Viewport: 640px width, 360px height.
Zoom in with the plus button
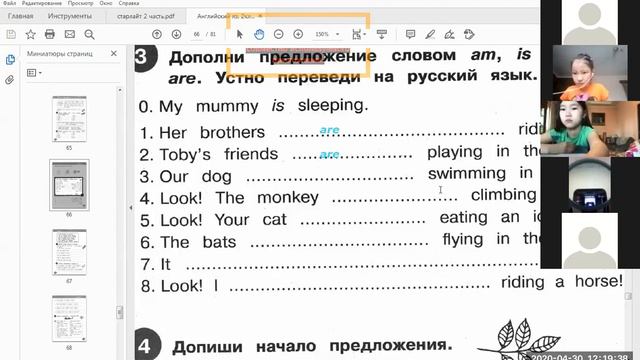pos(298,34)
